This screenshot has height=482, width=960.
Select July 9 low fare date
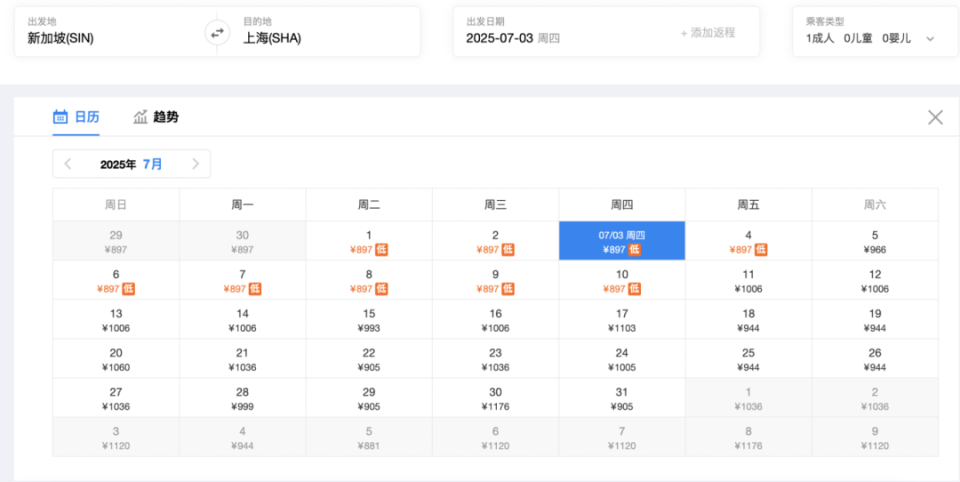point(495,280)
